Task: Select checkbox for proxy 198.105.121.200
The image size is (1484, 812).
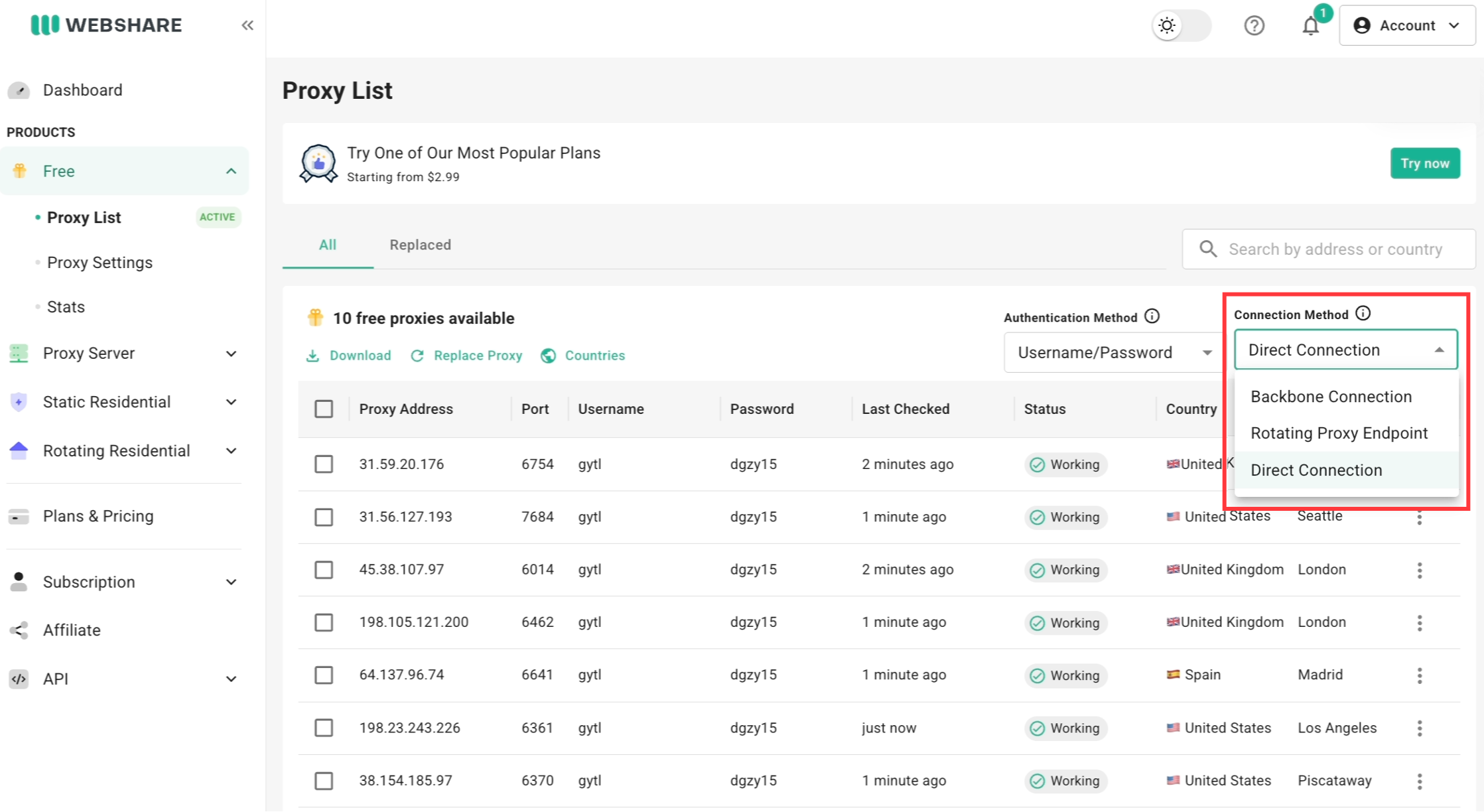Action: (x=324, y=622)
